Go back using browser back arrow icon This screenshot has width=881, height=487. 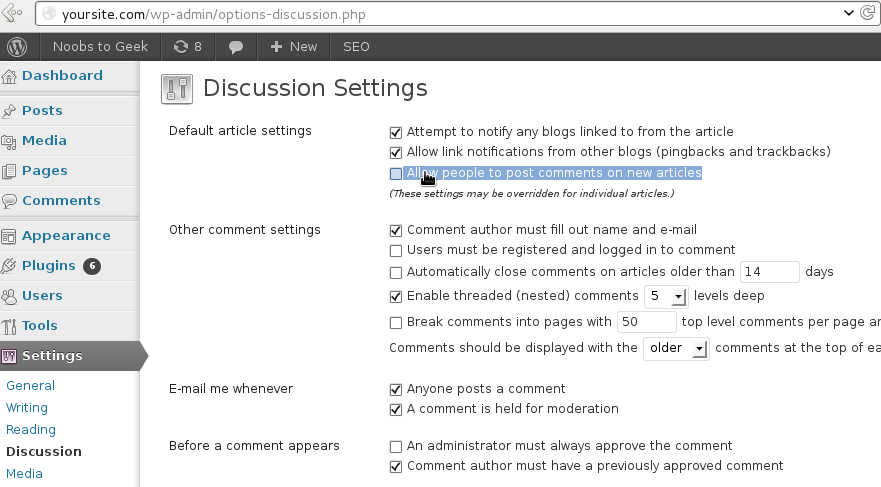12,12
